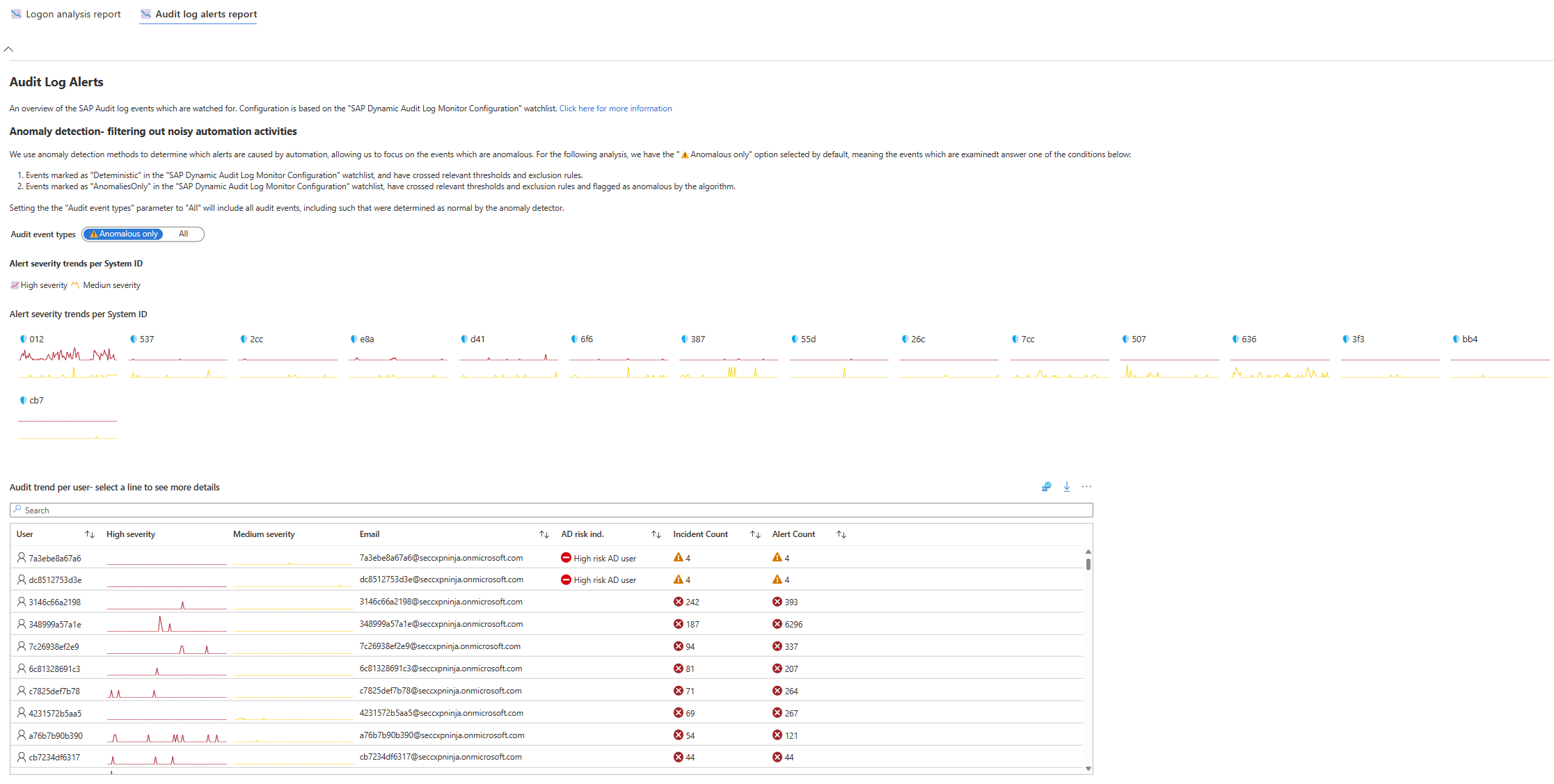Select the 348999a57a1e user row
Image resolution: width=1554 pixels, height=784 pixels.
coord(54,625)
